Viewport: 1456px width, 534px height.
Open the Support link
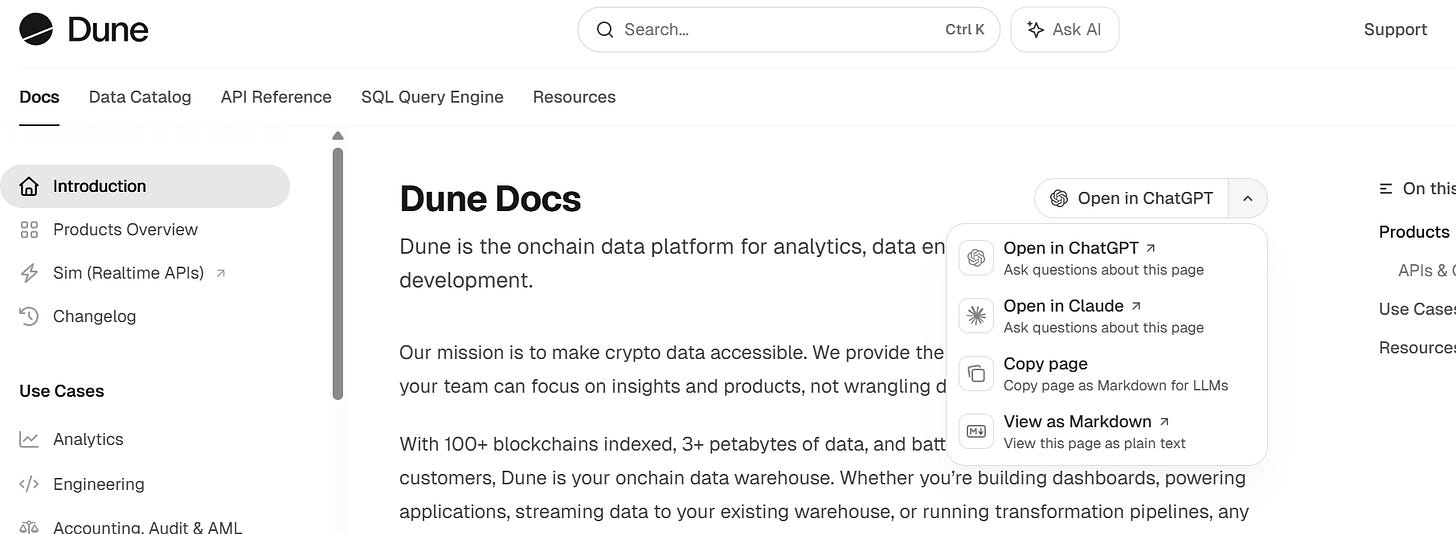pyautogui.click(x=1395, y=30)
